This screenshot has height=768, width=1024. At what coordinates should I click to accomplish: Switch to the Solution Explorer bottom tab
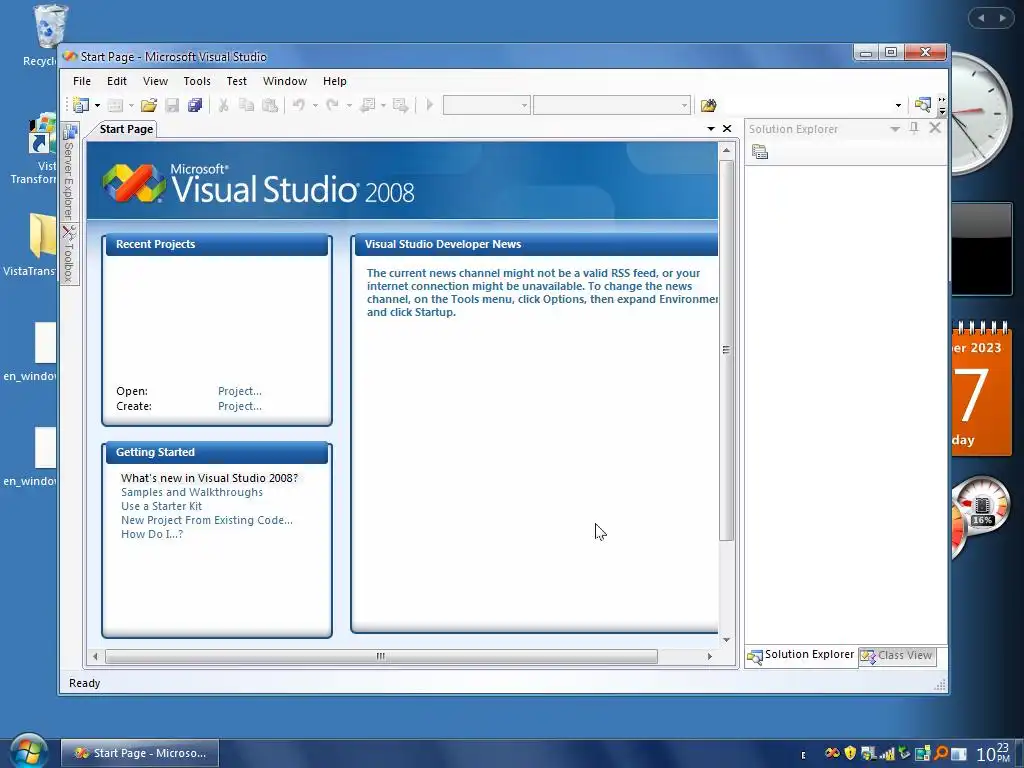point(801,656)
